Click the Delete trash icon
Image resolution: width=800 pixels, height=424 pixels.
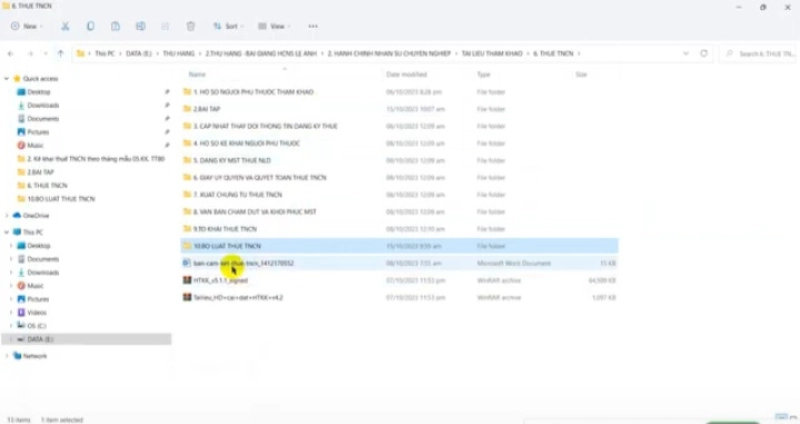click(x=190, y=26)
